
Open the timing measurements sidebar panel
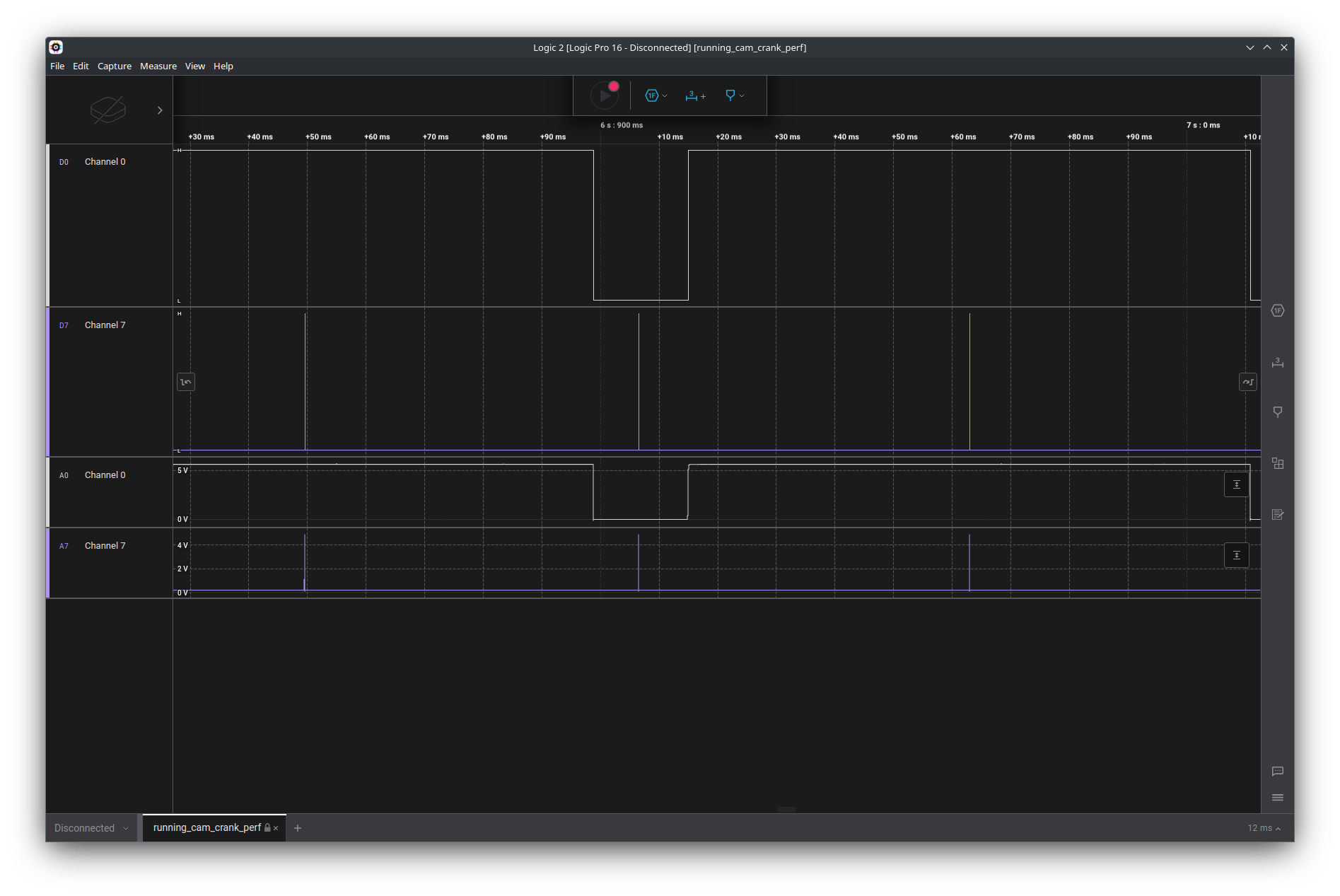coord(1277,362)
